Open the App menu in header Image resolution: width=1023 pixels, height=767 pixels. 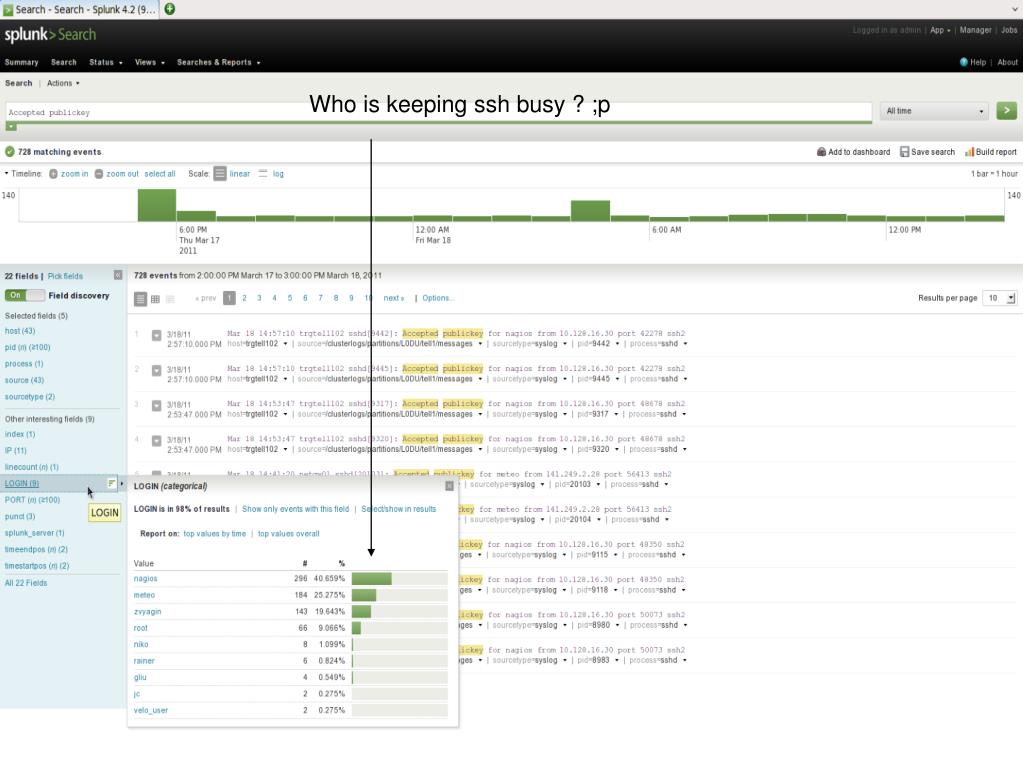(940, 30)
